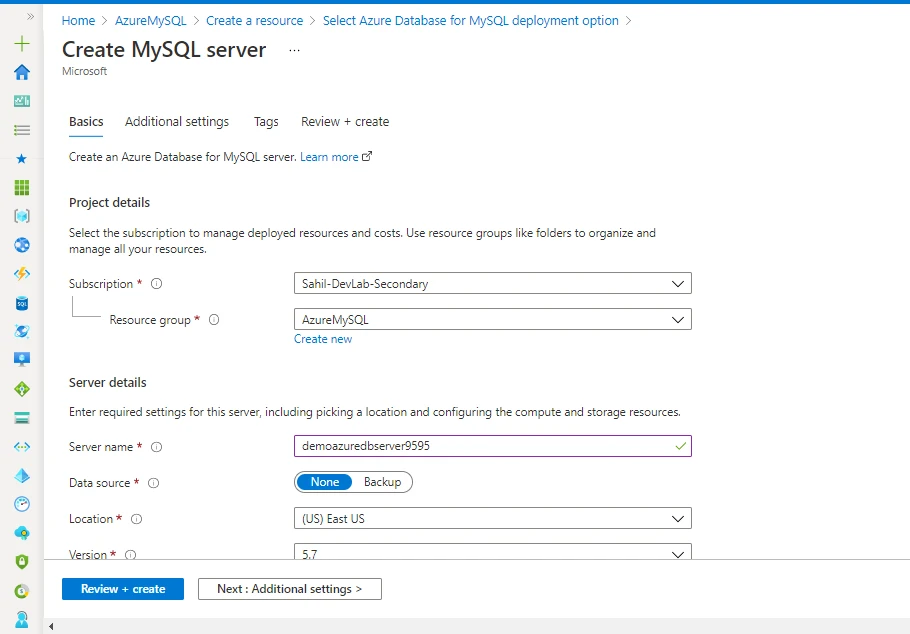Click the Favorites star icon in sidebar

click(21, 158)
